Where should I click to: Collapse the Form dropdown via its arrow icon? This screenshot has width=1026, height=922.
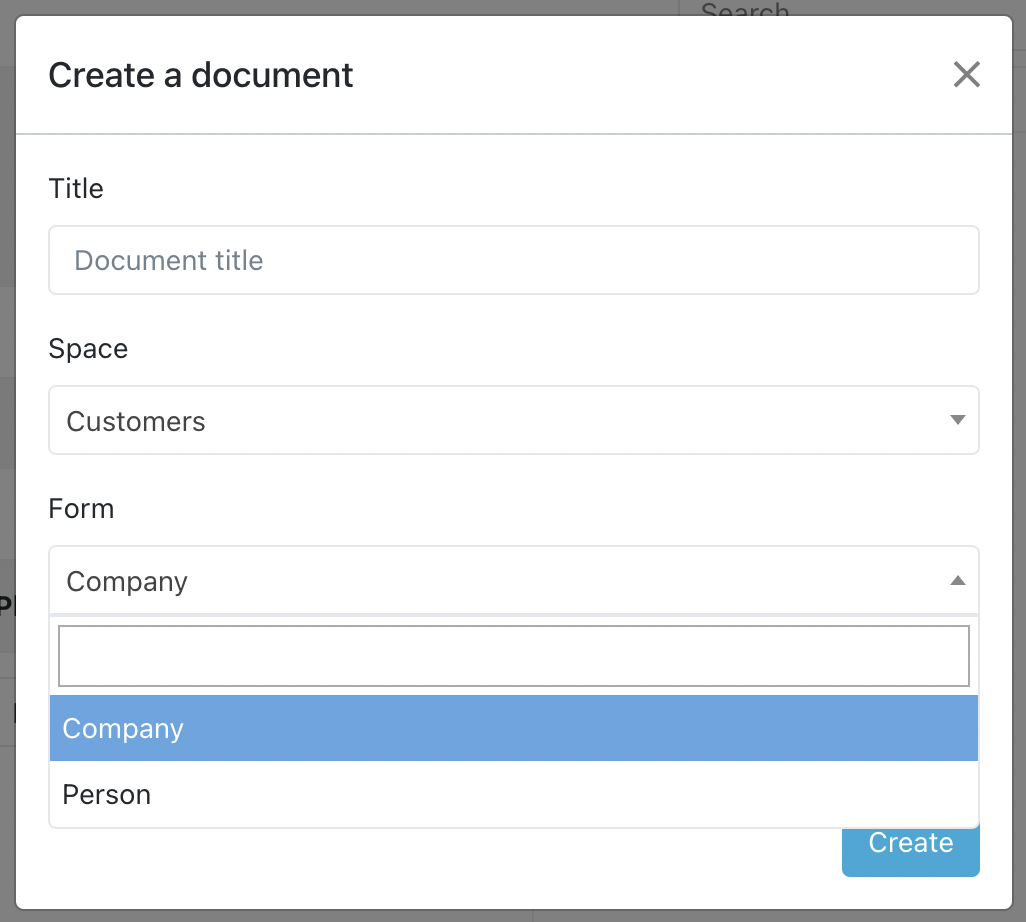tap(957, 580)
